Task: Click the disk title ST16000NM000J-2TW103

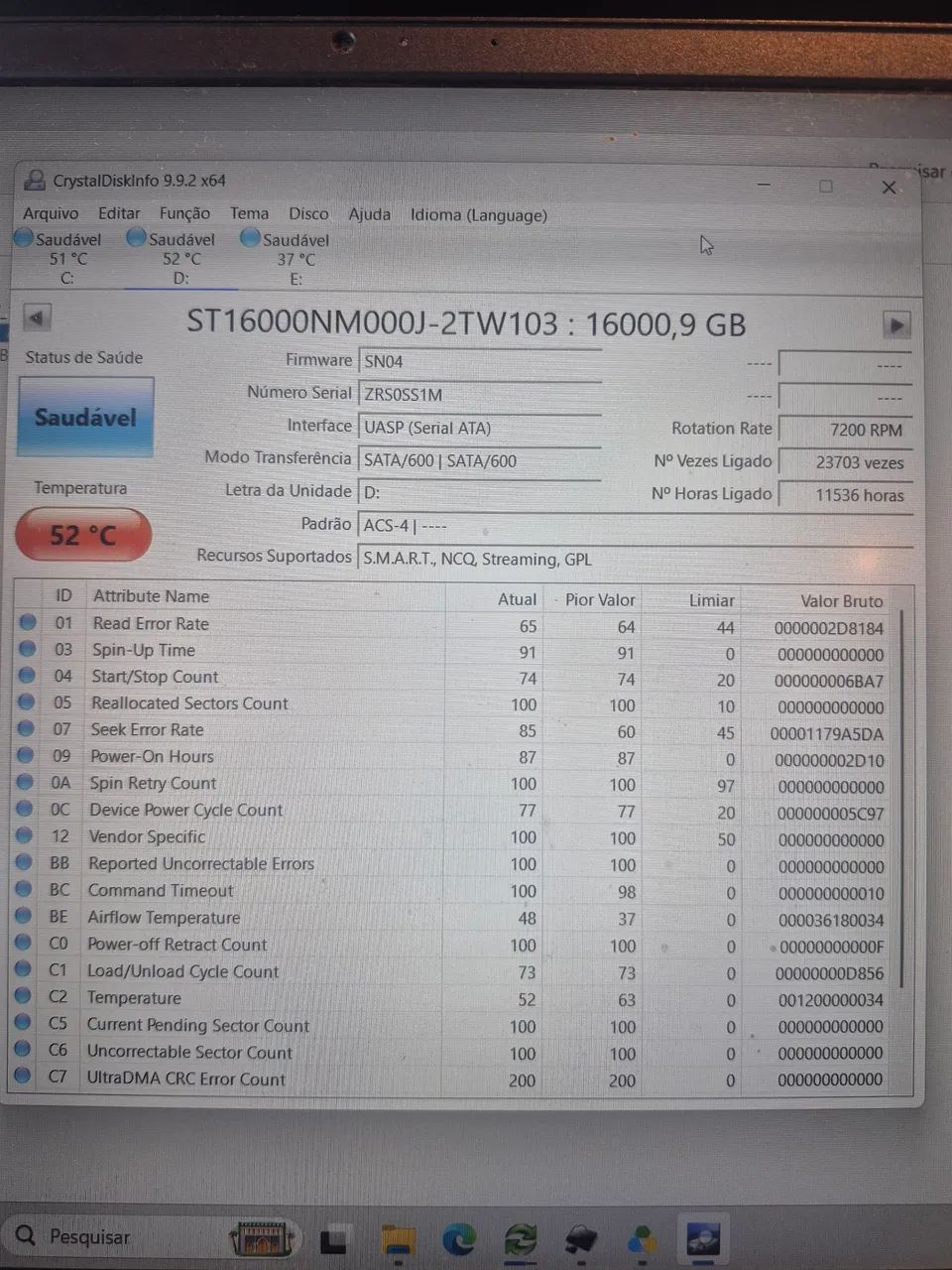Action: (370, 322)
